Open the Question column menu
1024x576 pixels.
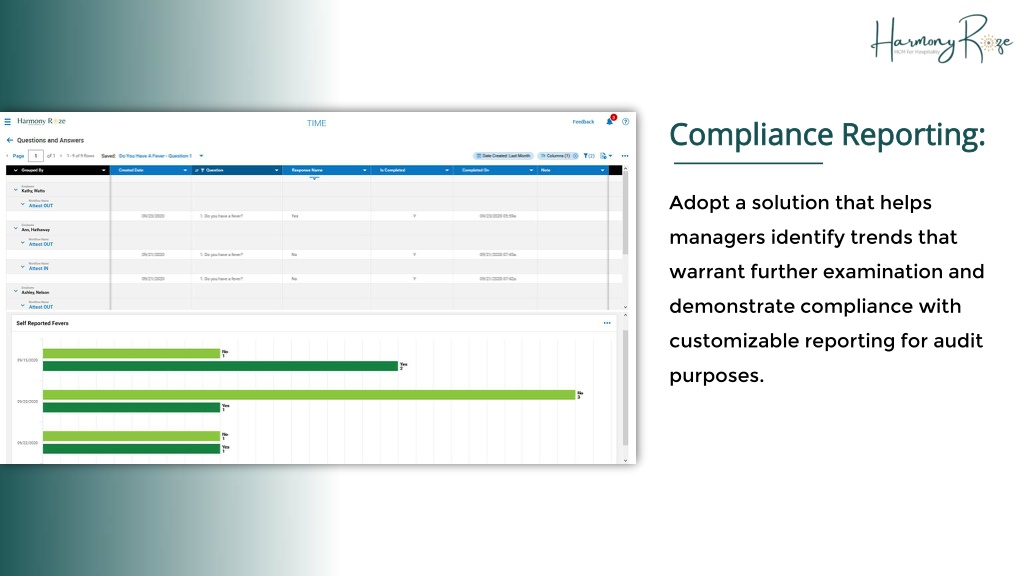[276, 170]
